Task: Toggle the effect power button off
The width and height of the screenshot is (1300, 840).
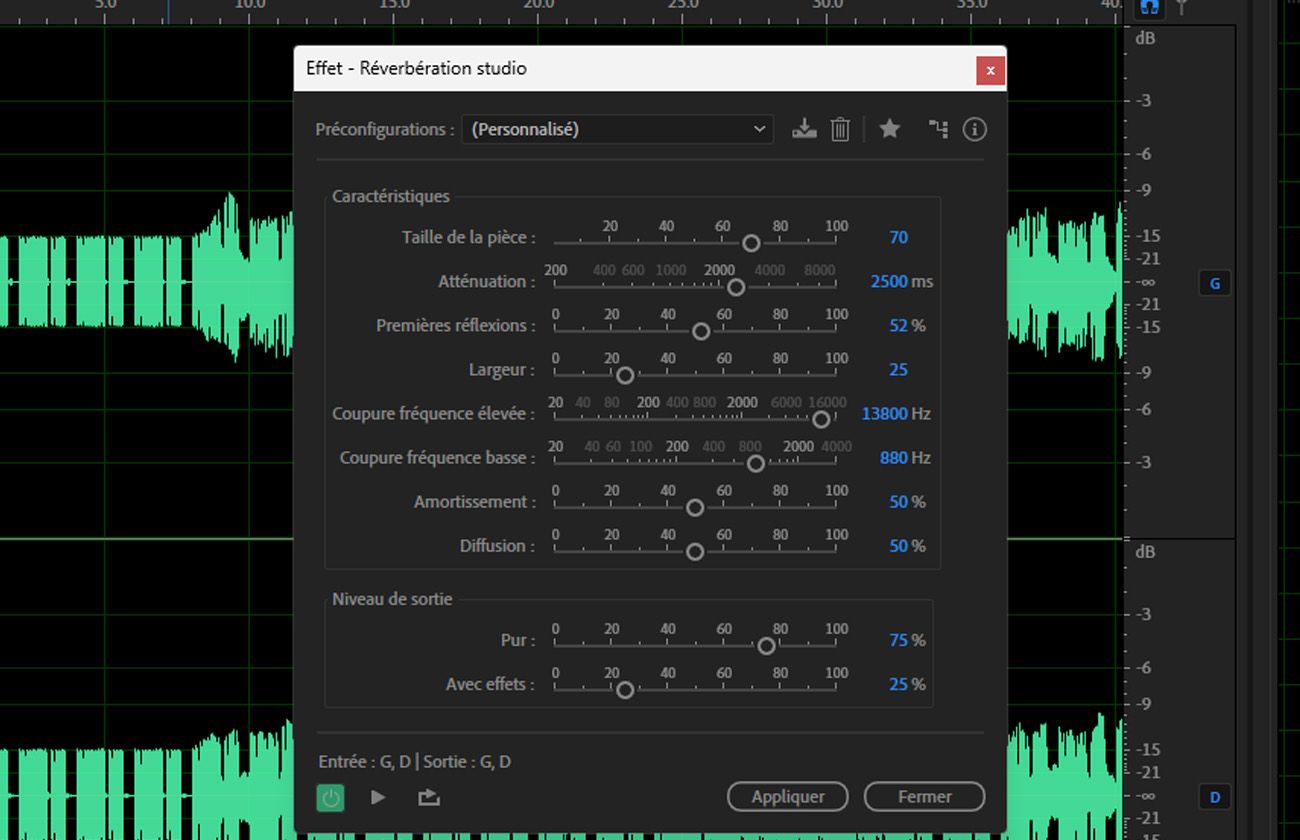Action: 331,797
